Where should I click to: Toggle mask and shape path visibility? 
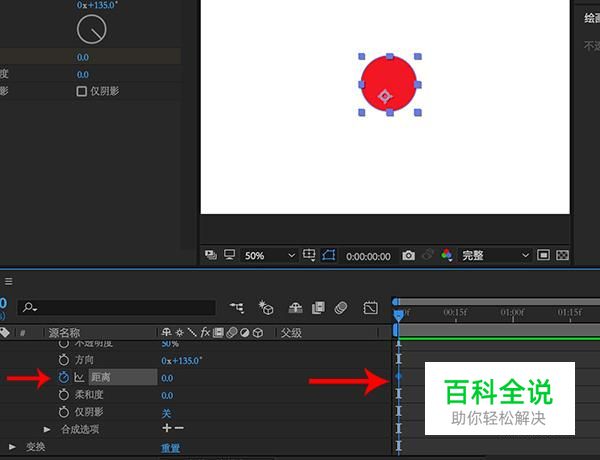[329, 255]
